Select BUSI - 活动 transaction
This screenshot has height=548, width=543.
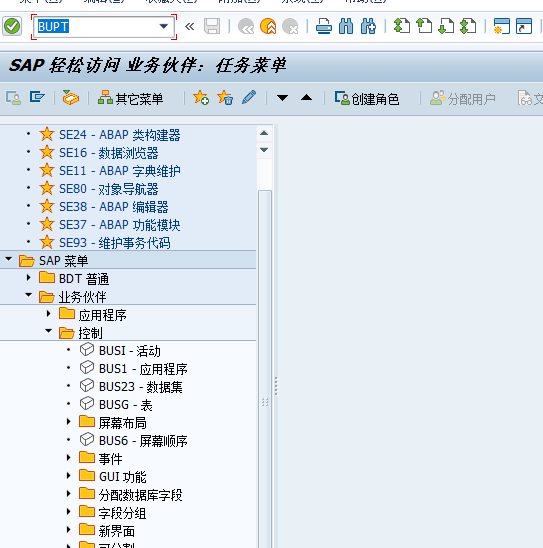(x=130, y=351)
